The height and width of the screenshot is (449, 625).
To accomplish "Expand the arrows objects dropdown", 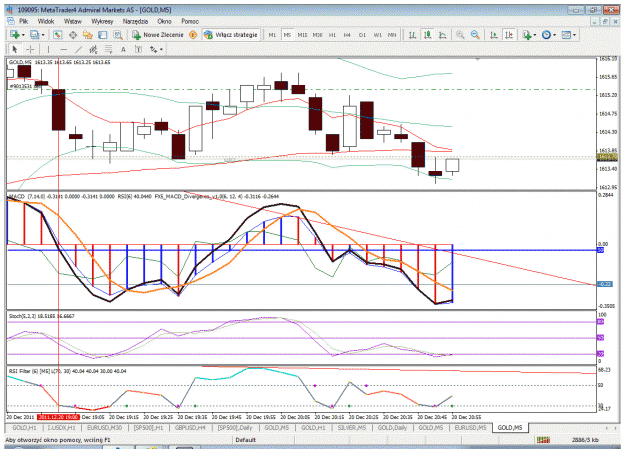I will pos(161,49).
